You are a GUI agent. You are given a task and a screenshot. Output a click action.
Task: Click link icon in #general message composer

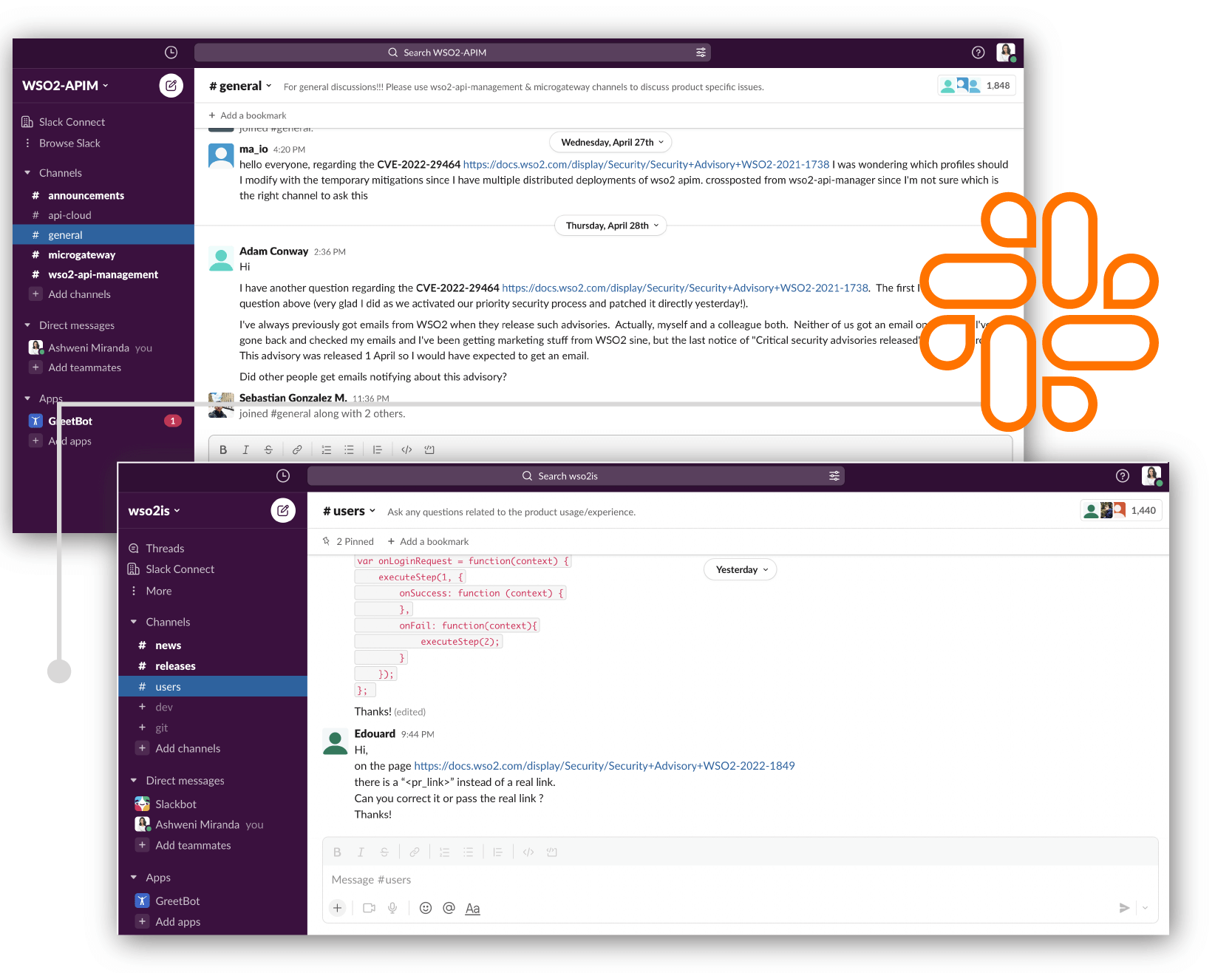tap(297, 450)
